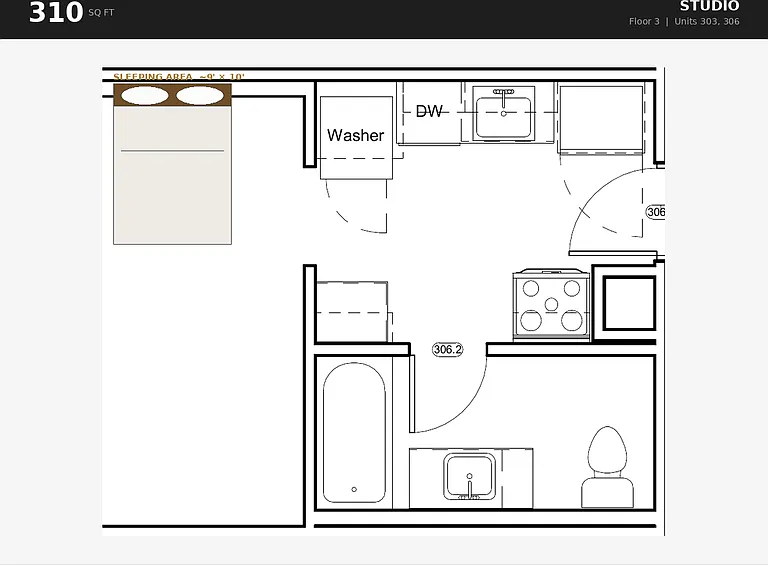Click the Sleeping Area dimension label
Screen dimensions: 768x576
[179, 76]
